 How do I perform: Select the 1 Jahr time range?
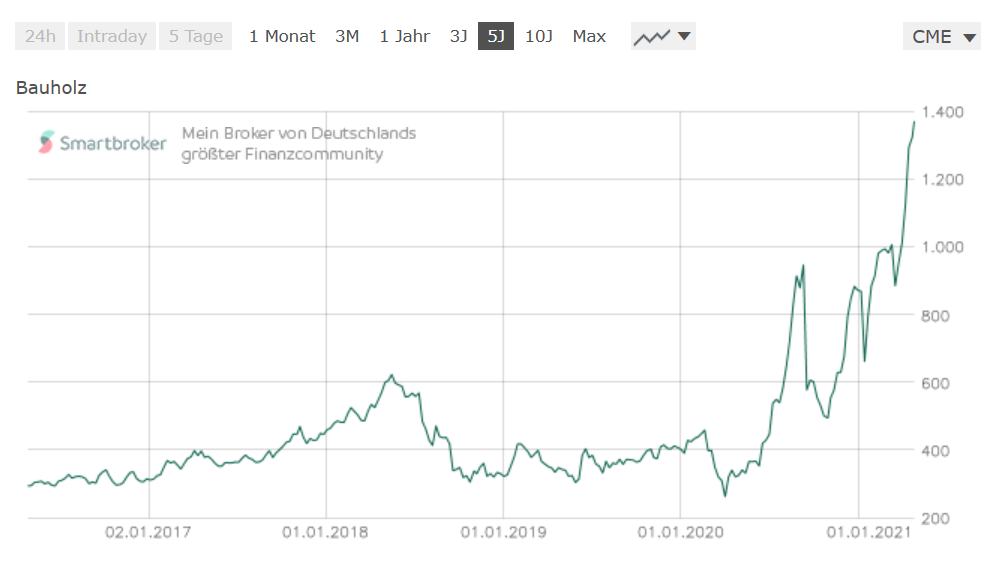(x=404, y=37)
